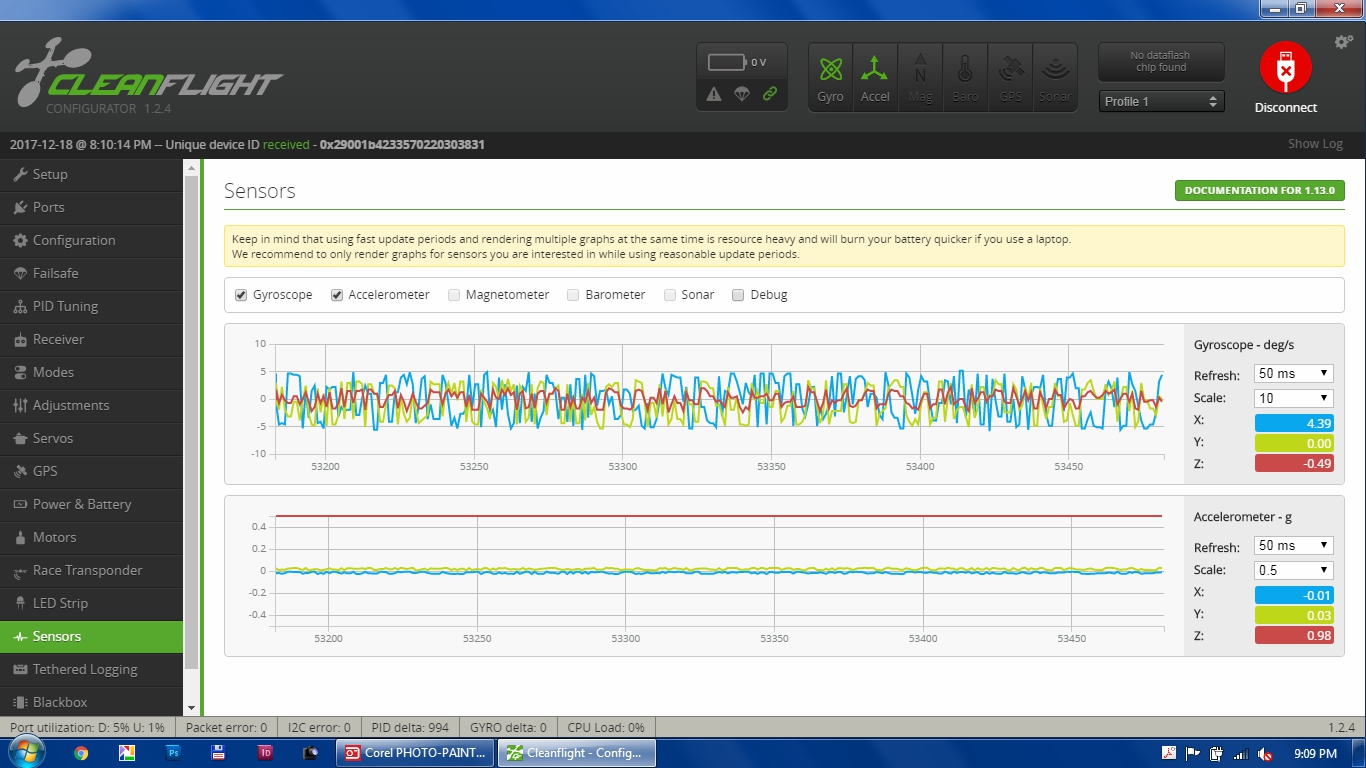Enable the Magnetometer graph checkbox

click(x=454, y=295)
